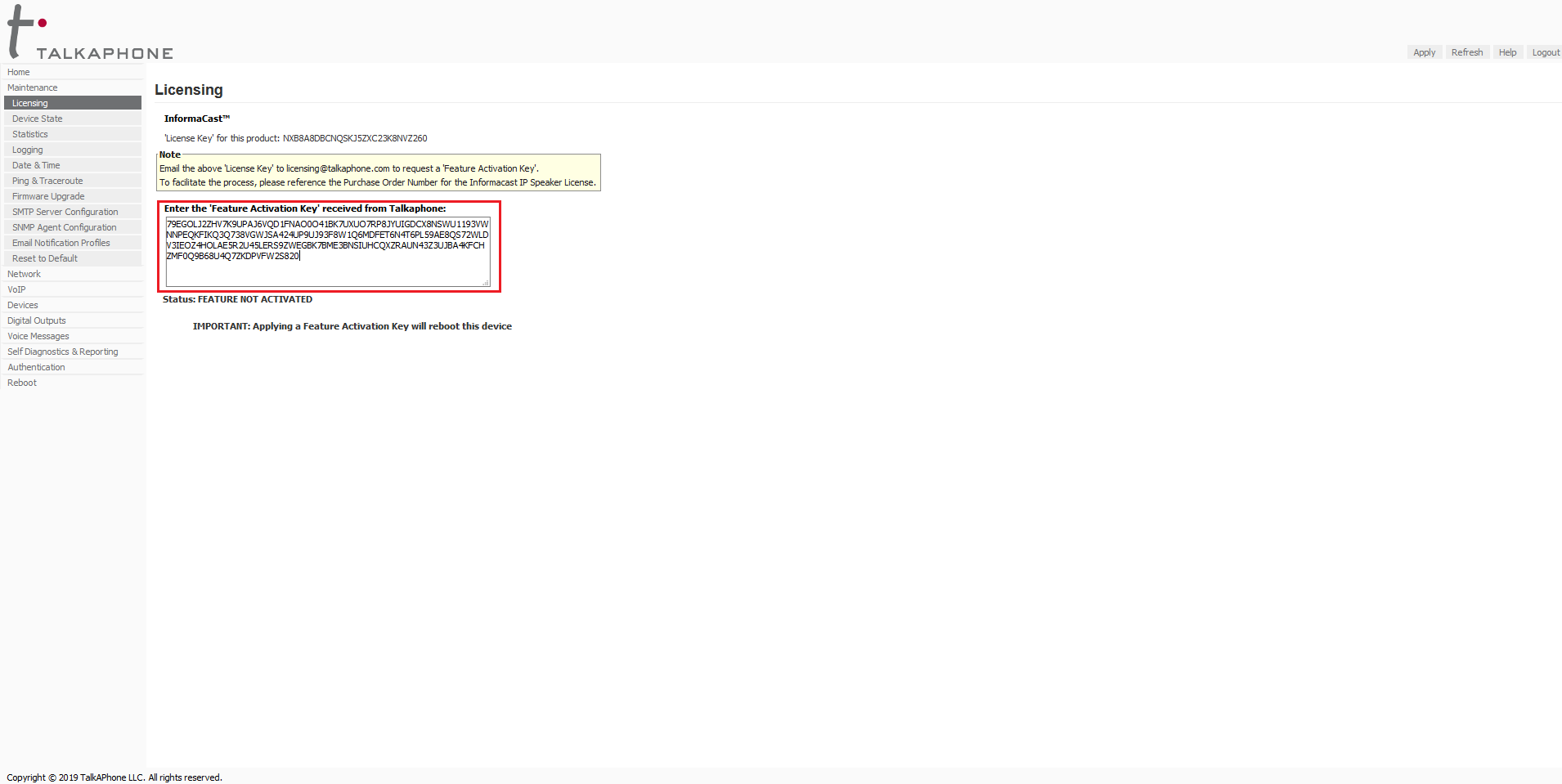Click licensing@talkaphone.com in the note
Viewport: 1562px width, 784px height.
338,168
